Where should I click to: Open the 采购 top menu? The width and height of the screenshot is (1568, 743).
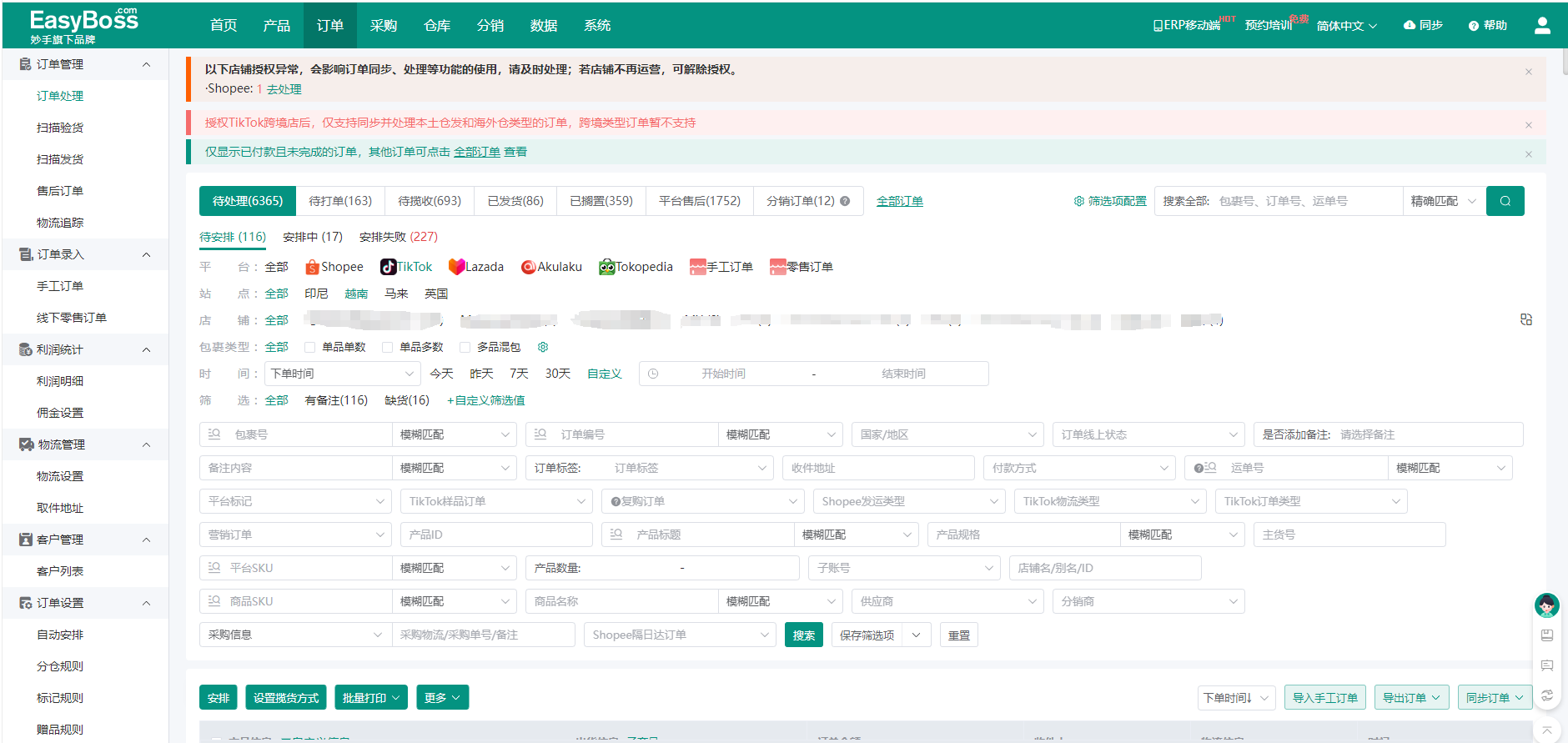384,26
